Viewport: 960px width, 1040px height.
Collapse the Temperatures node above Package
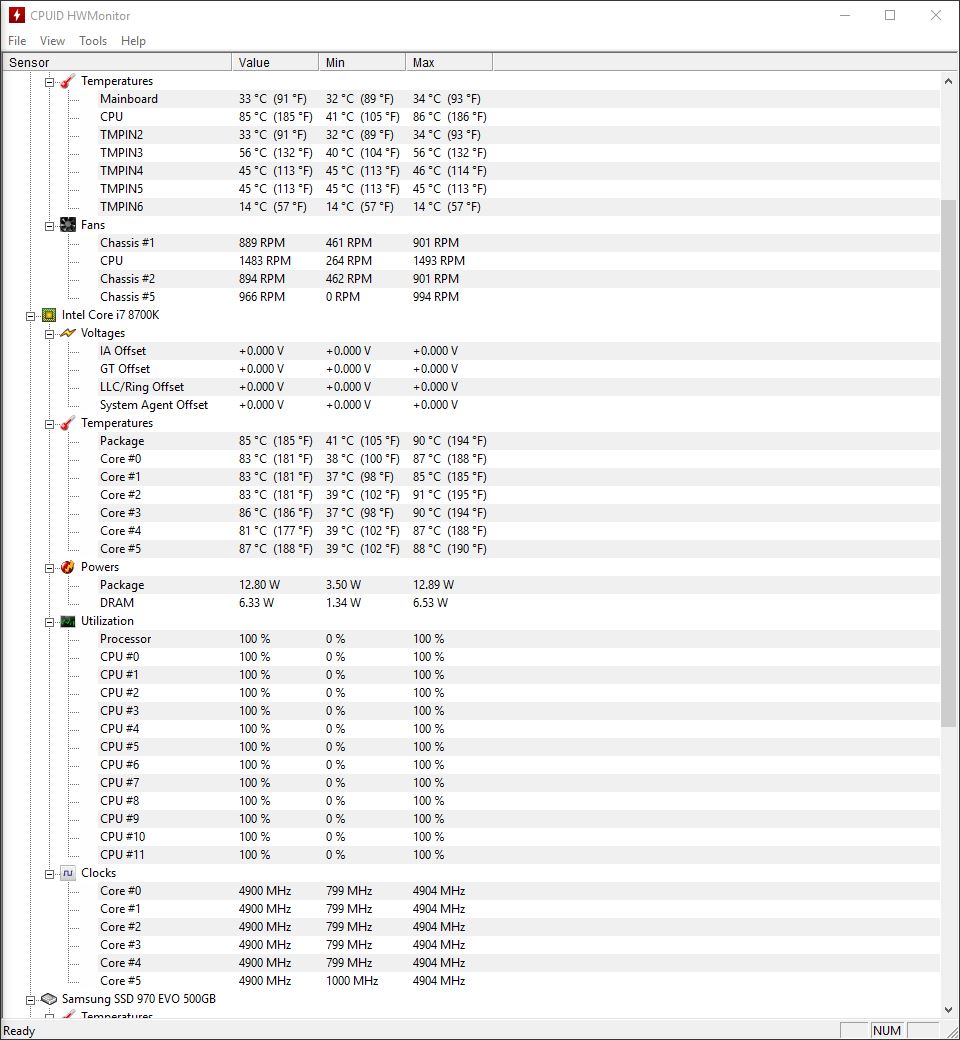(49, 424)
